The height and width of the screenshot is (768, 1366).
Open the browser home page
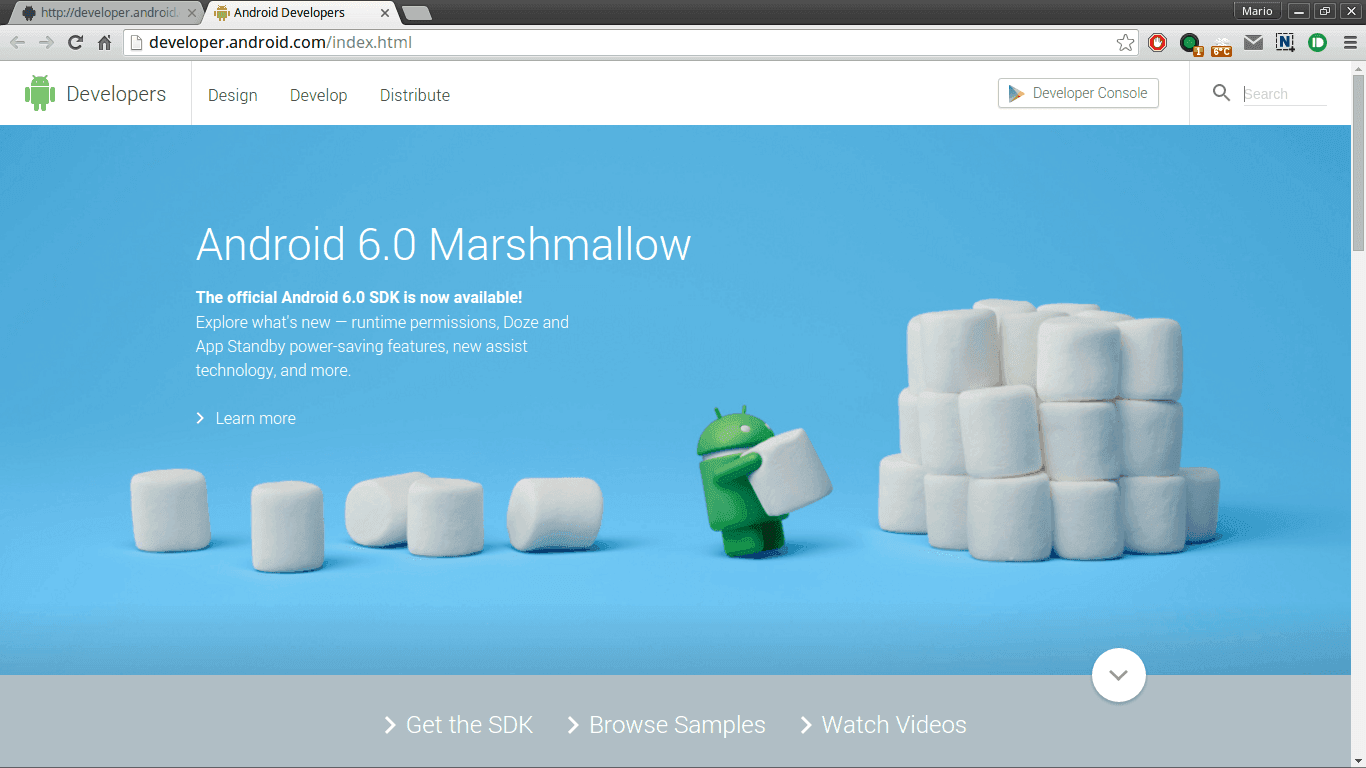(104, 42)
